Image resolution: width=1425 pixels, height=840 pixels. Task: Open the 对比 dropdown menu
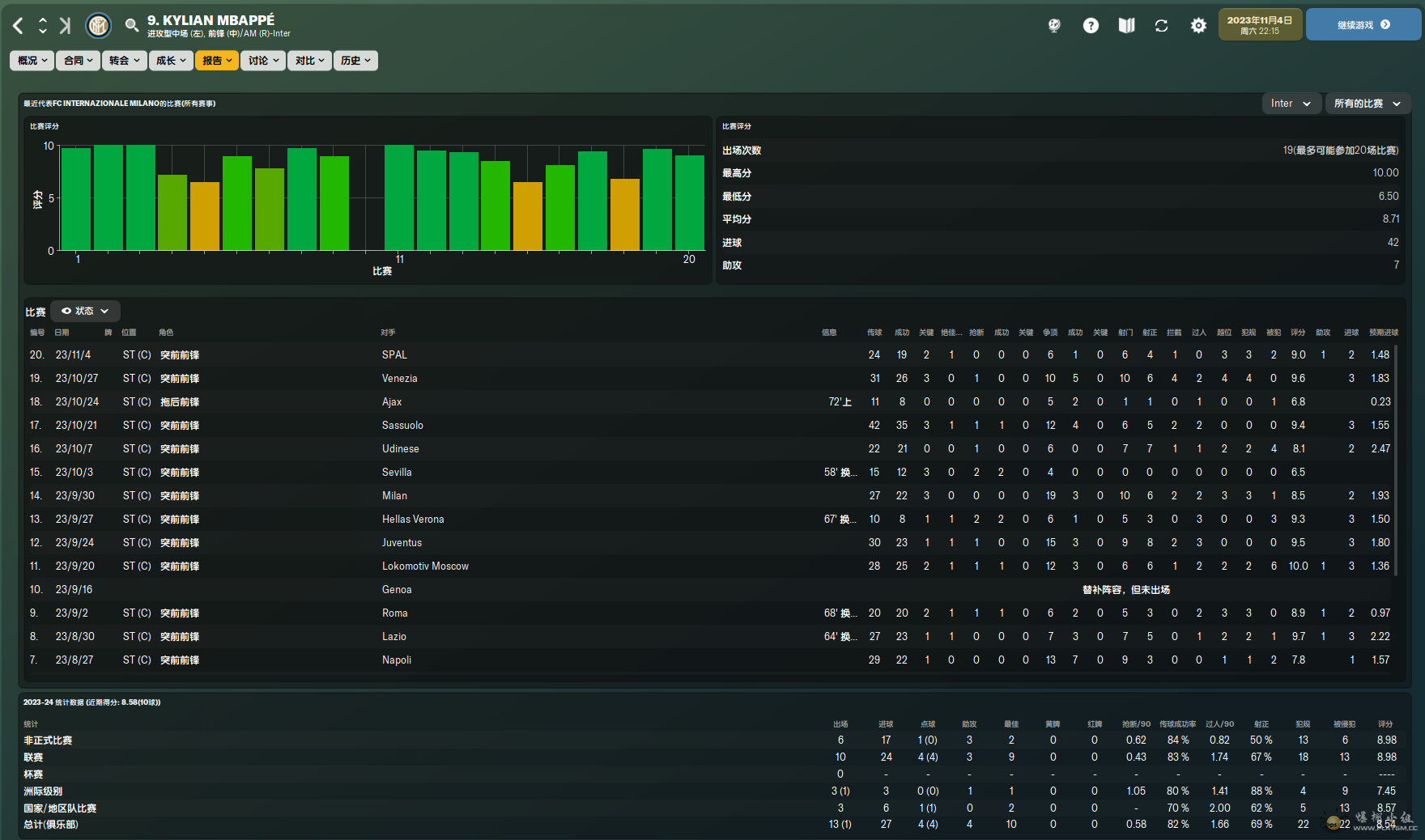pyautogui.click(x=309, y=61)
